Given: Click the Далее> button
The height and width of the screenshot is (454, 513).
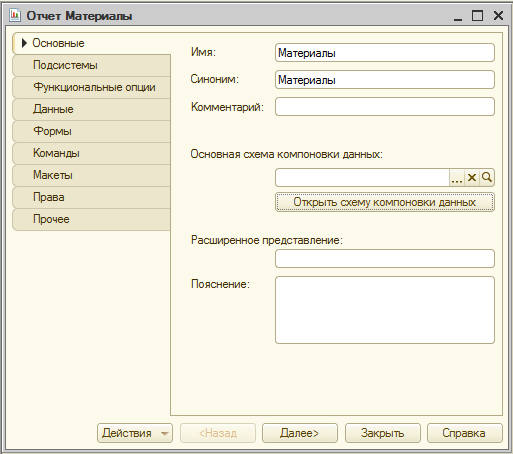Looking at the screenshot, I should tap(300, 433).
